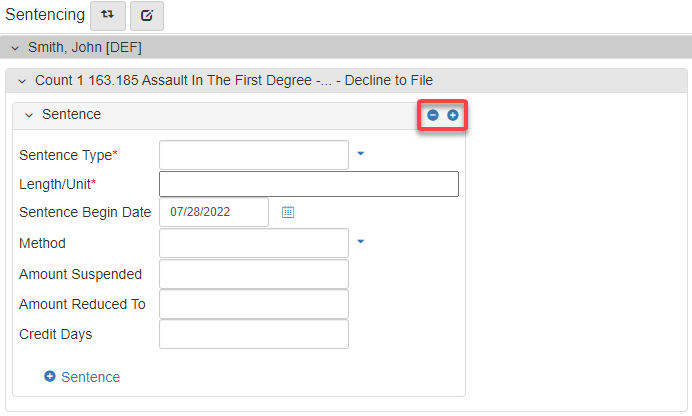Click the Credit Days text box
The image size is (692, 416).
click(x=253, y=334)
